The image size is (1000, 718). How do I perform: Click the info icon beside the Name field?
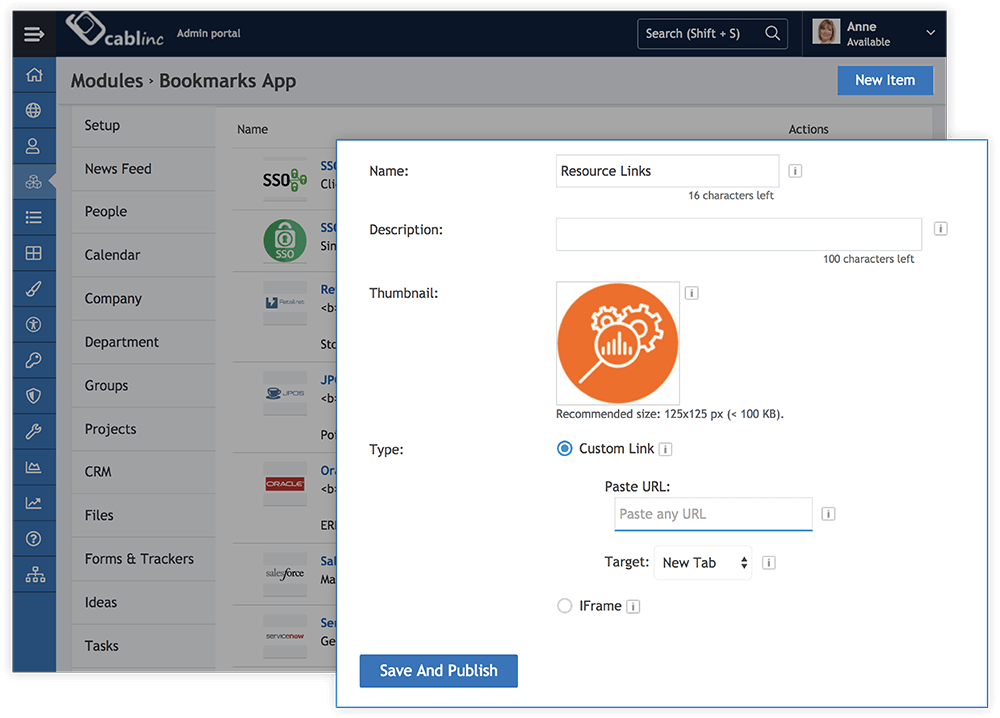794,171
